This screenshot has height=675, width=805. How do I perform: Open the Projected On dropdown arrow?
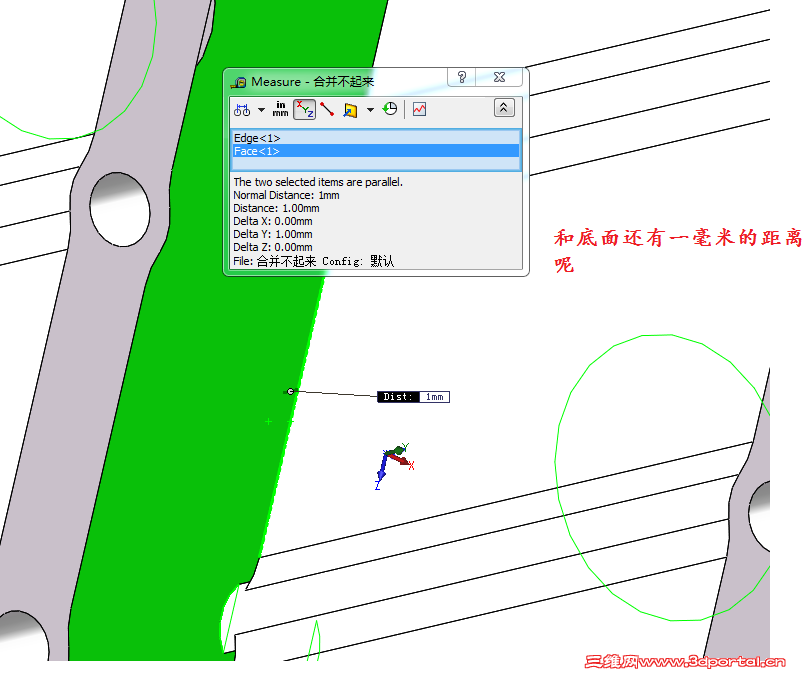coord(370,109)
